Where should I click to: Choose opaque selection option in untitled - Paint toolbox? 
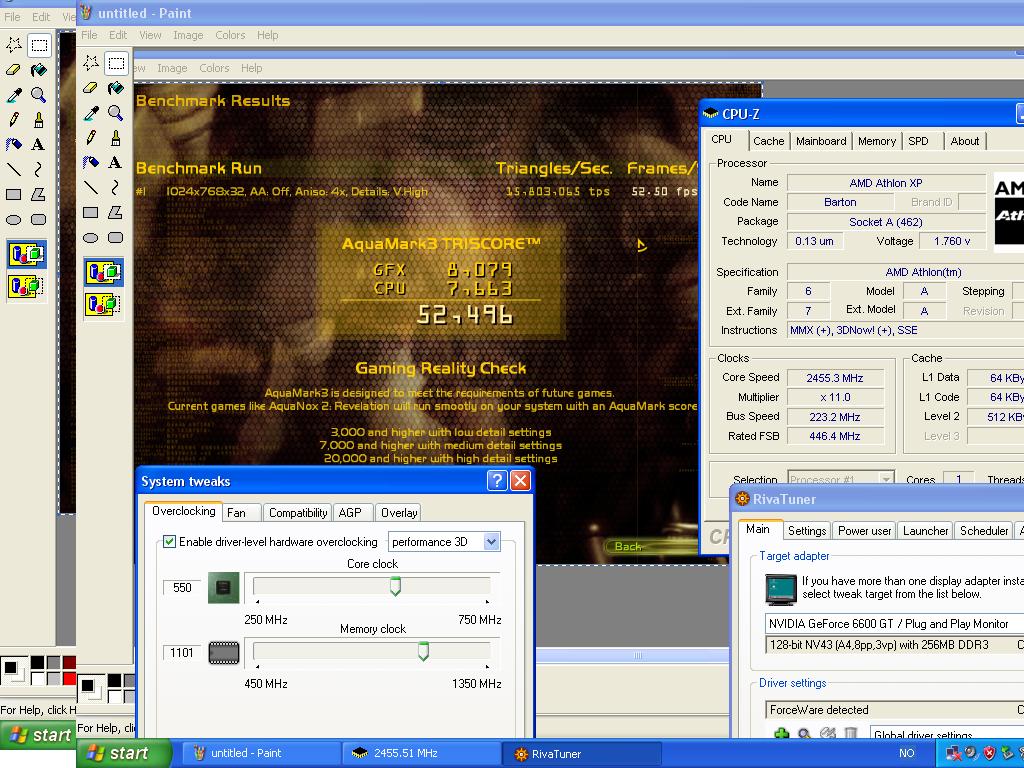tap(103, 272)
